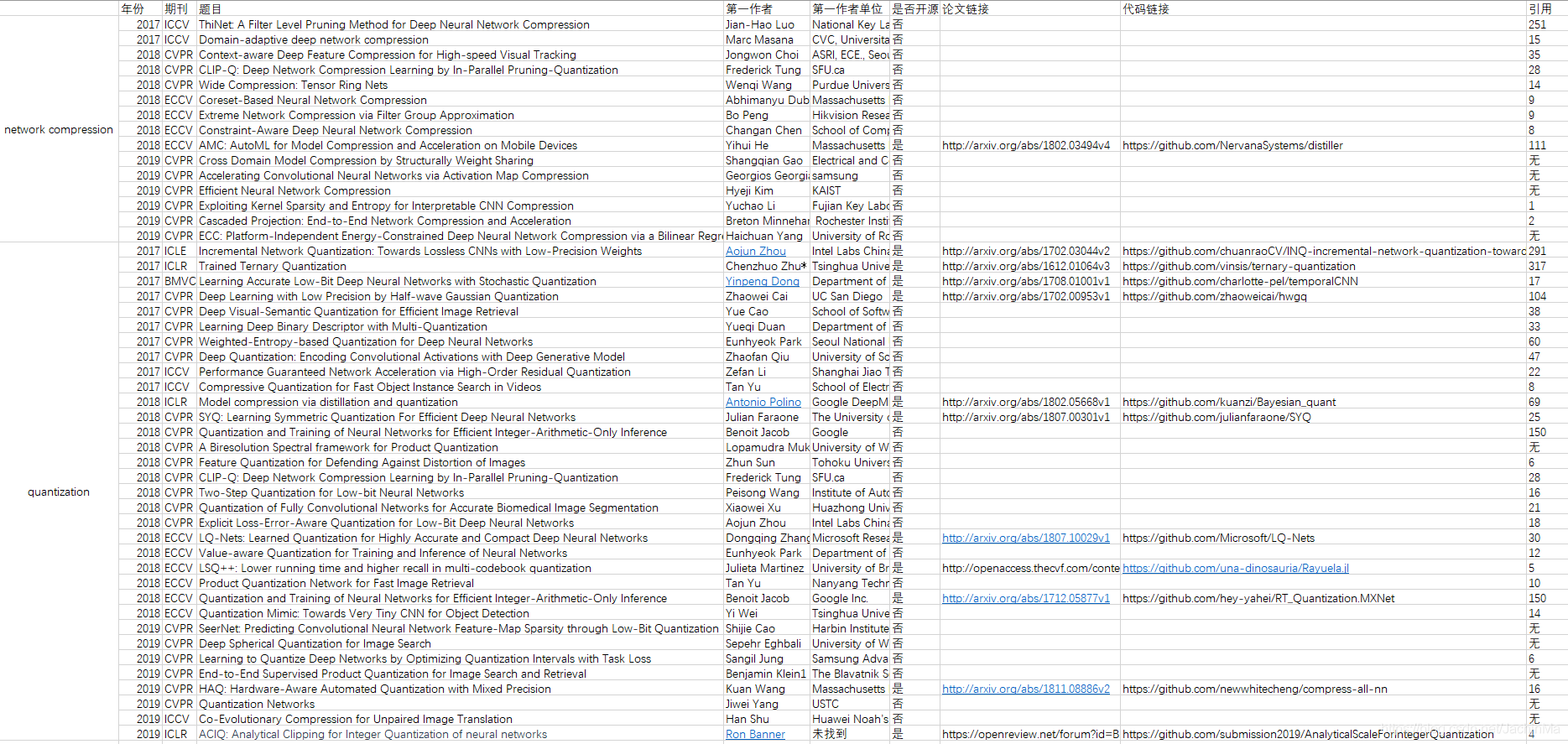Open arxiv link 1807.10029v1
This screenshot has height=744, width=1568.
point(1026,538)
